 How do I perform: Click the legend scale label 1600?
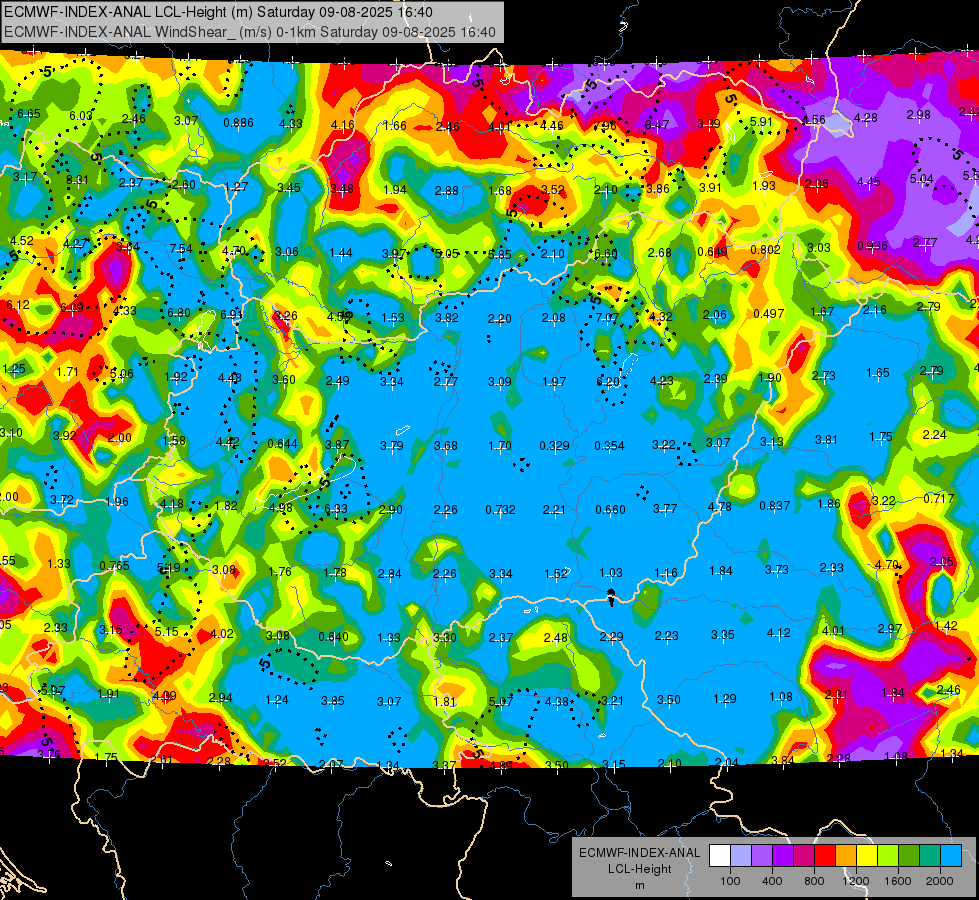click(897, 881)
